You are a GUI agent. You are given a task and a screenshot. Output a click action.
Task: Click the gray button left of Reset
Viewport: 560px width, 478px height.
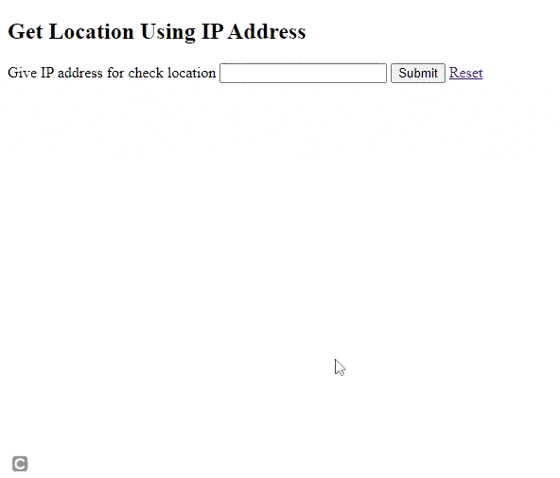[418, 73]
